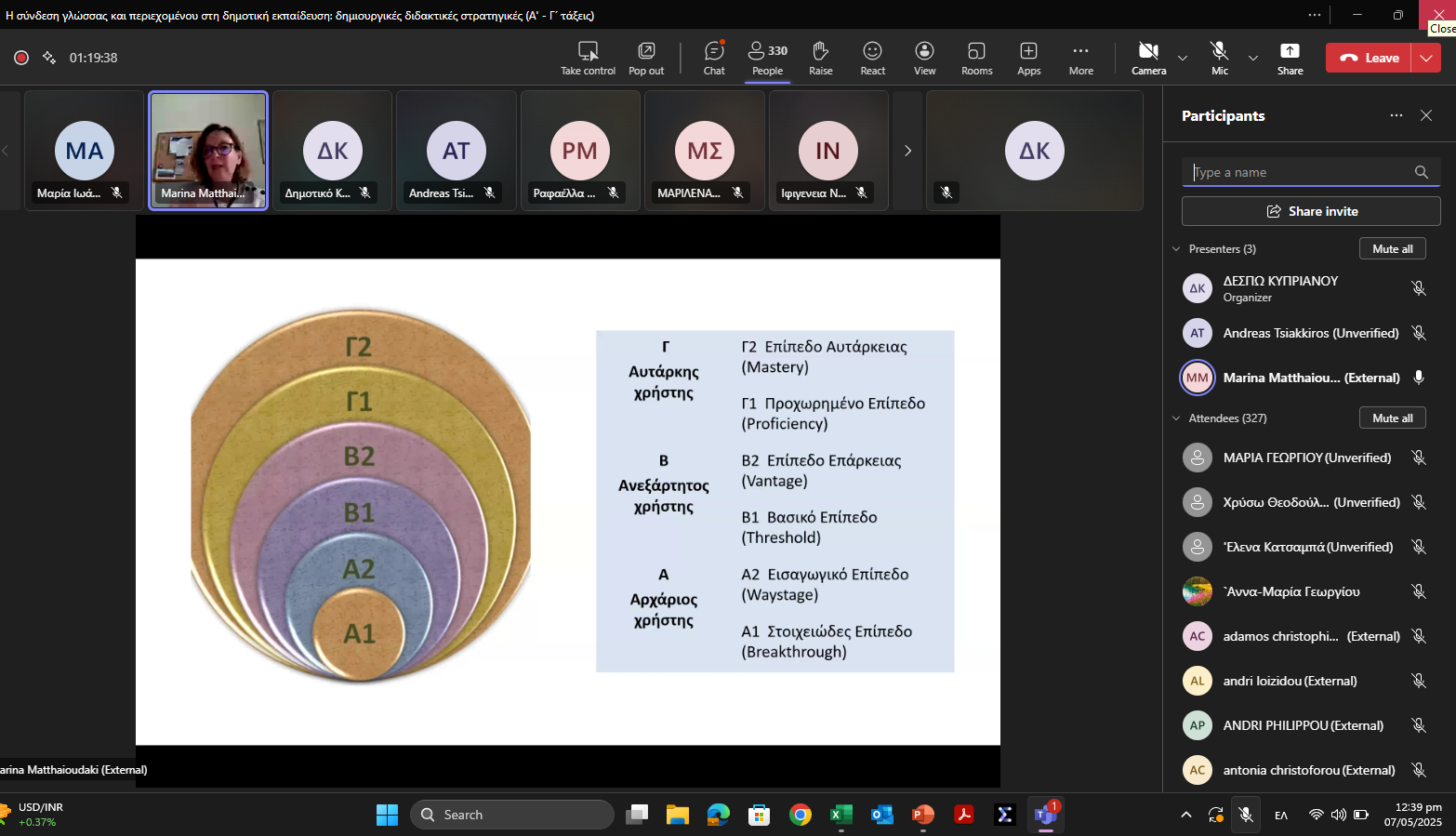The width and height of the screenshot is (1456, 836).
Task: Unmute the Mic in the toolbar
Action: (x=1219, y=58)
